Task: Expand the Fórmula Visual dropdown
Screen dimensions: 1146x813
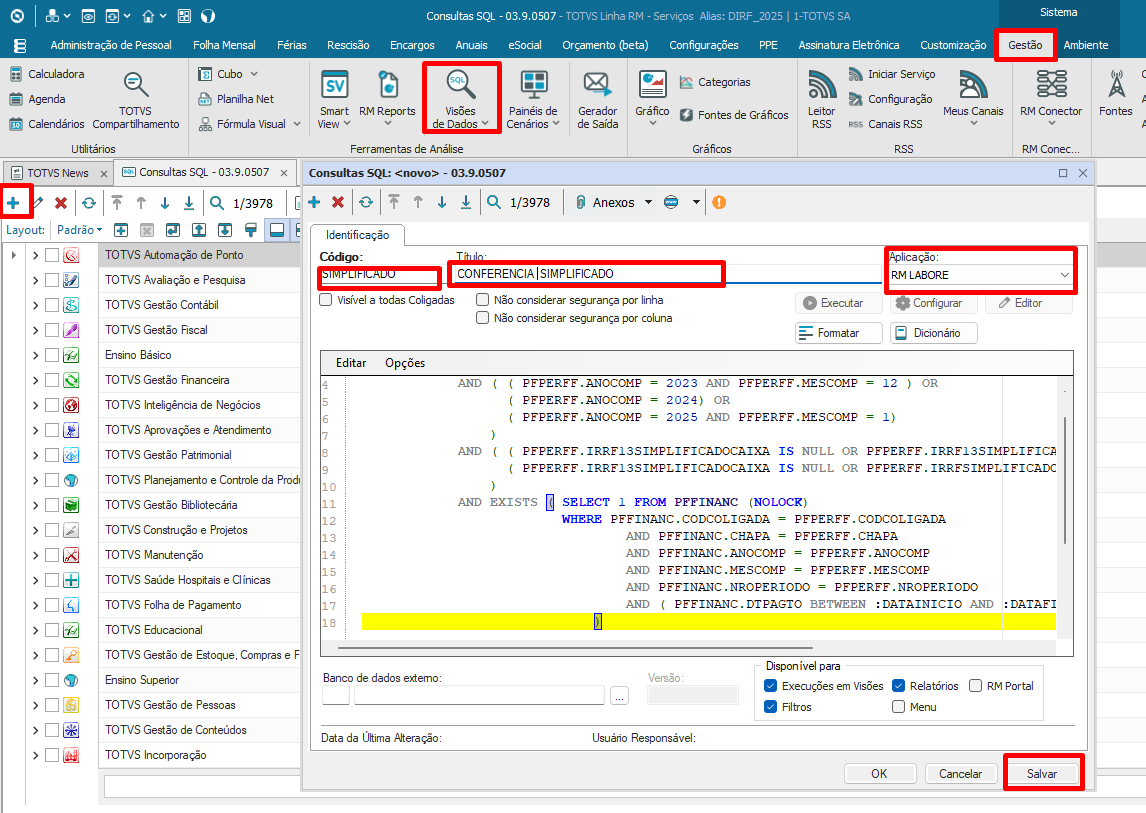Action: click(297, 124)
